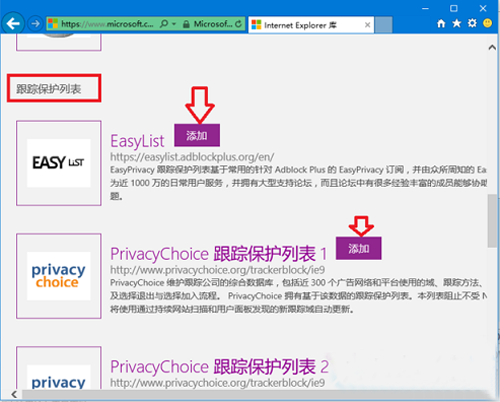Click the EasyList logo thumbnail
The height and width of the screenshot is (402, 500).
pyautogui.click(x=59, y=163)
